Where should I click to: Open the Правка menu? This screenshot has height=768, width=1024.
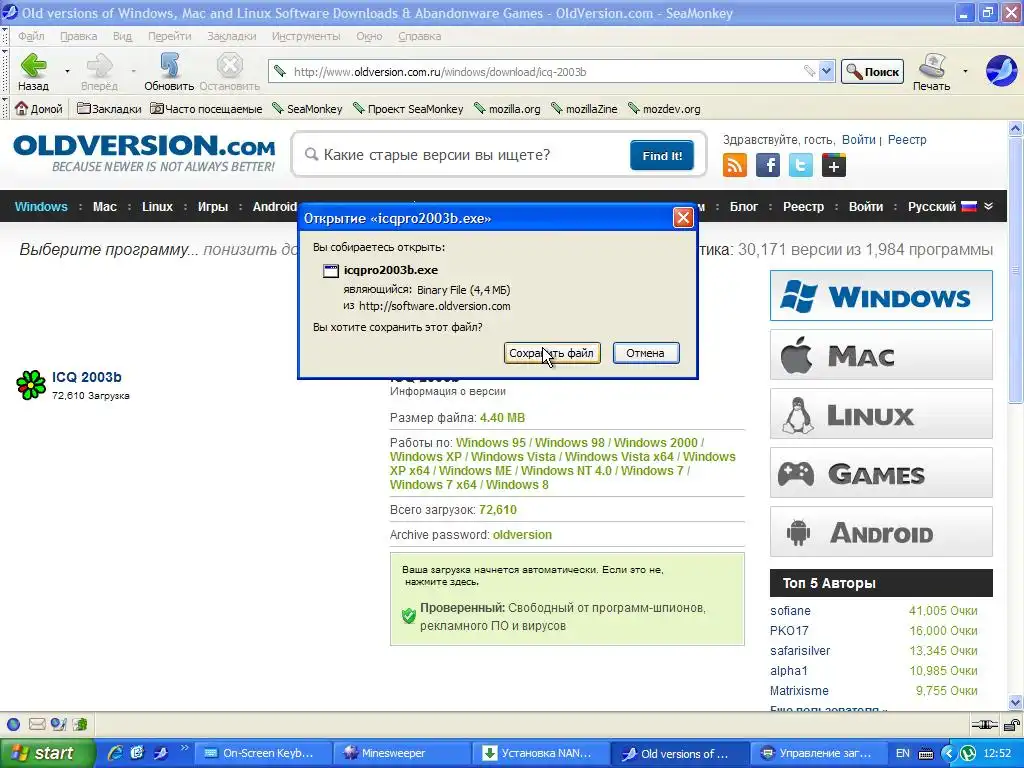click(78, 36)
